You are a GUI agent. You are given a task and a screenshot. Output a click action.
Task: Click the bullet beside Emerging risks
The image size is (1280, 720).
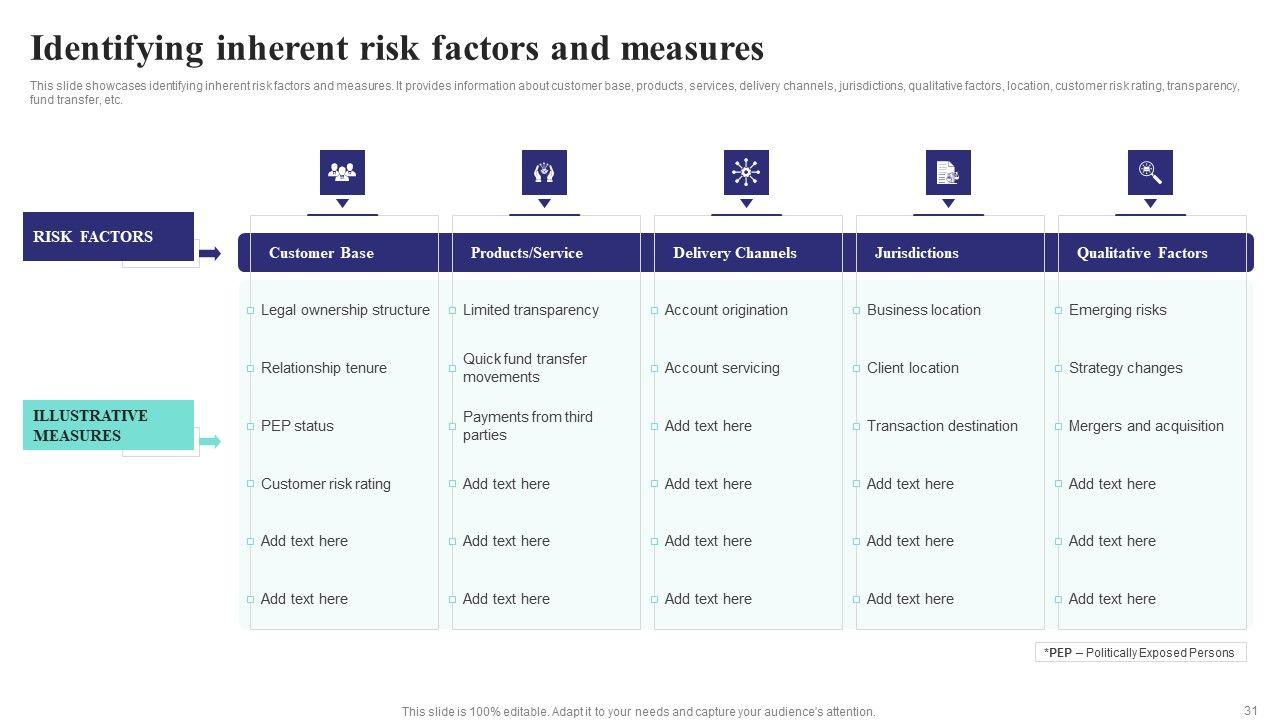(1059, 311)
